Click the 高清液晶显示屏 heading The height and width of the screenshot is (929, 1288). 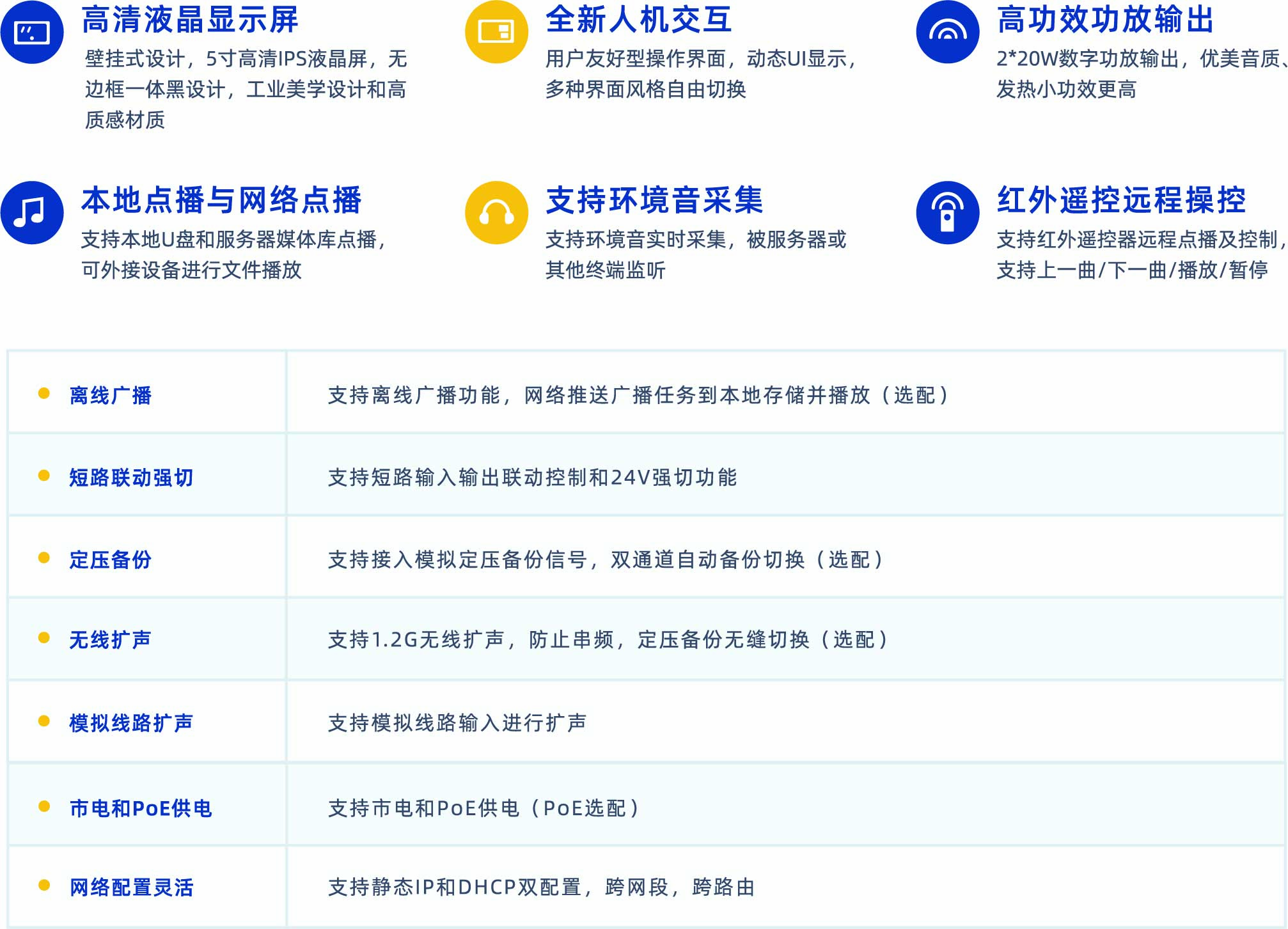click(190, 20)
